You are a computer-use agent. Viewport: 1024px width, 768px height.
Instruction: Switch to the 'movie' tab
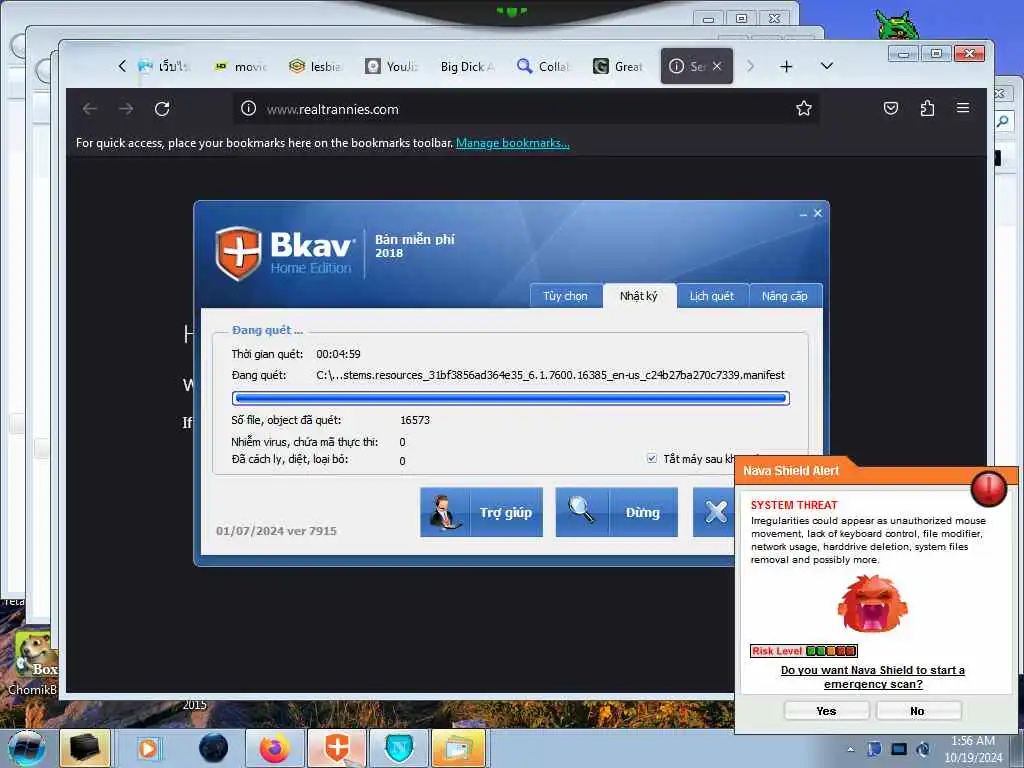point(241,67)
